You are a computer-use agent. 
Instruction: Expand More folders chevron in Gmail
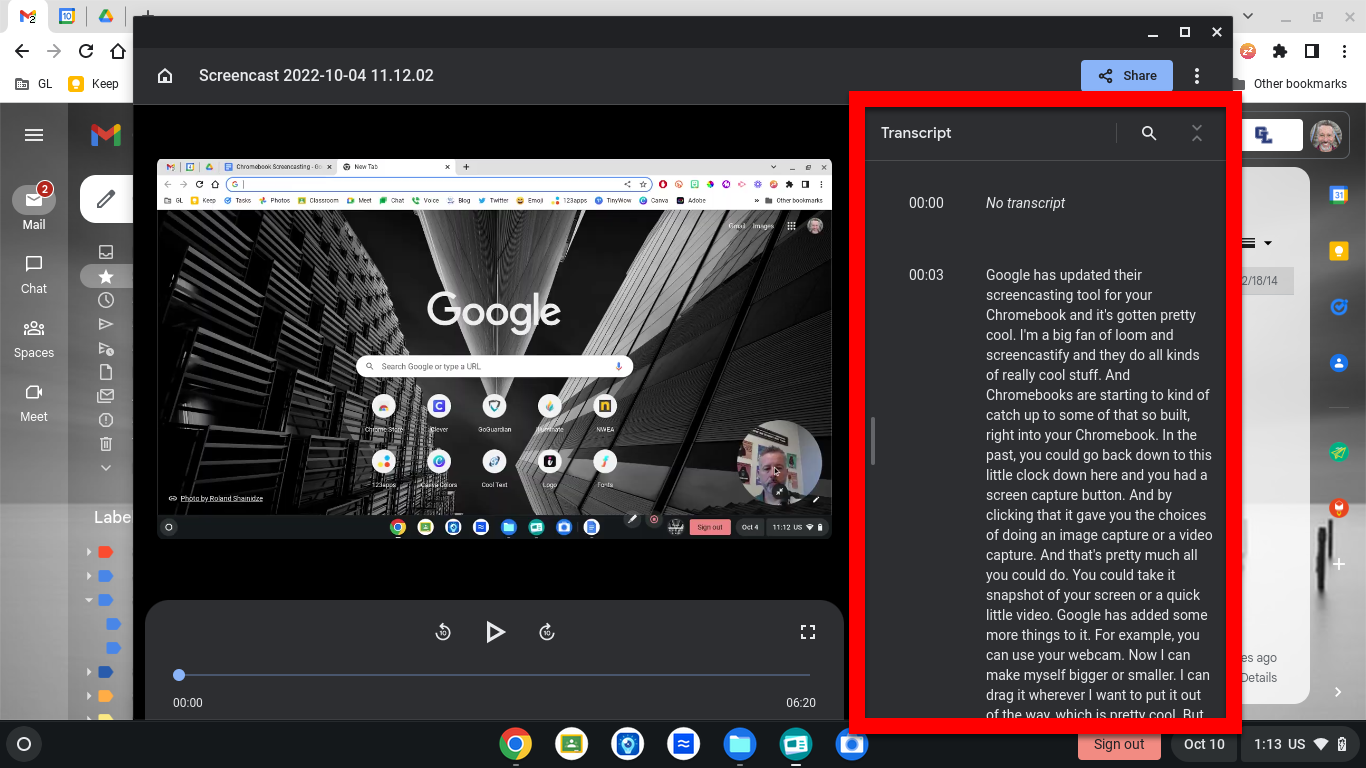106,467
